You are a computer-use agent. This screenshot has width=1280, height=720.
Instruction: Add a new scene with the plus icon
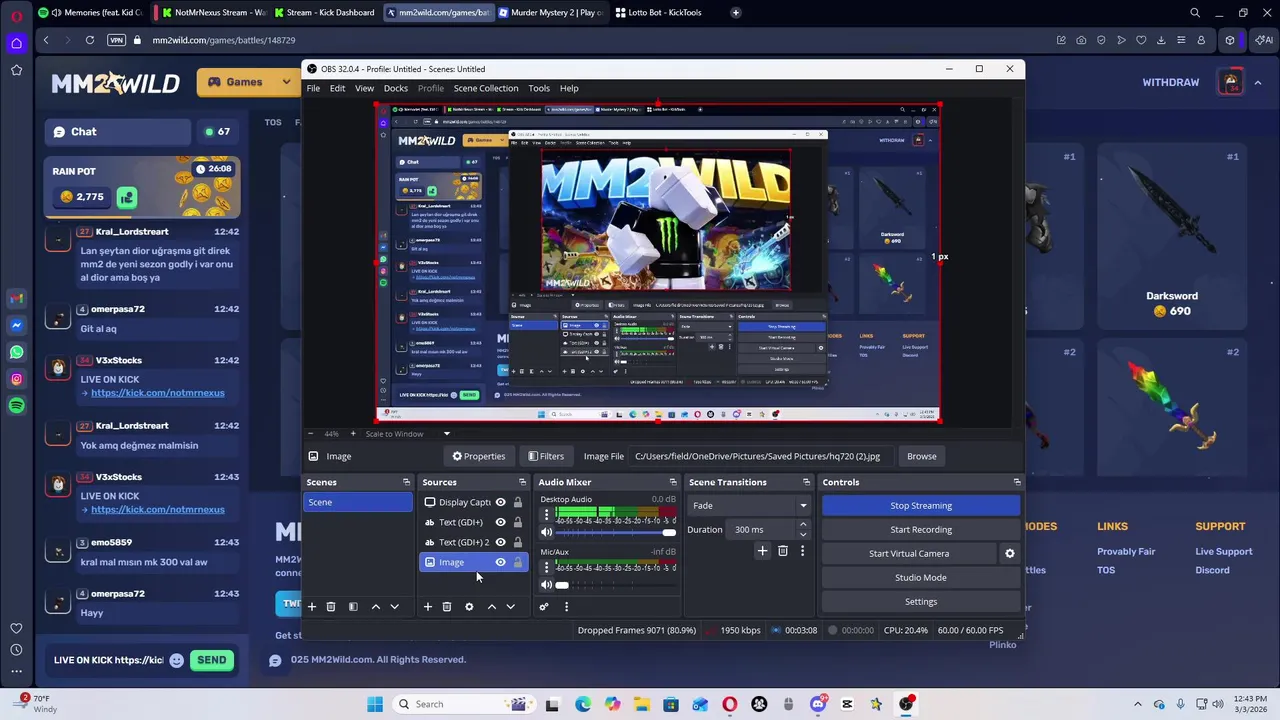tap(311, 607)
